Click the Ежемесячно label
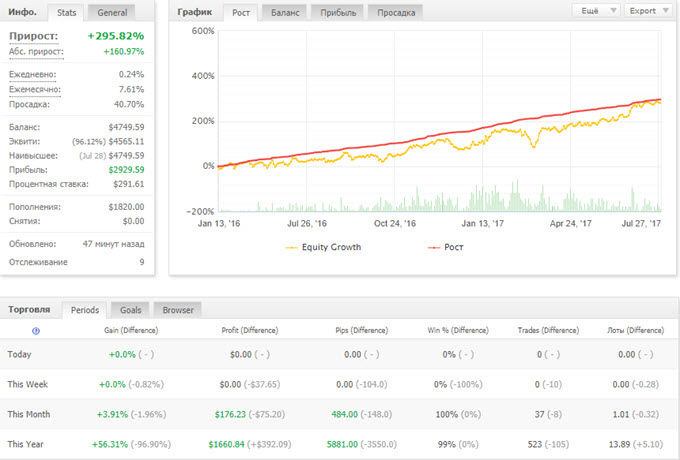The image size is (680, 460). (x=35, y=89)
